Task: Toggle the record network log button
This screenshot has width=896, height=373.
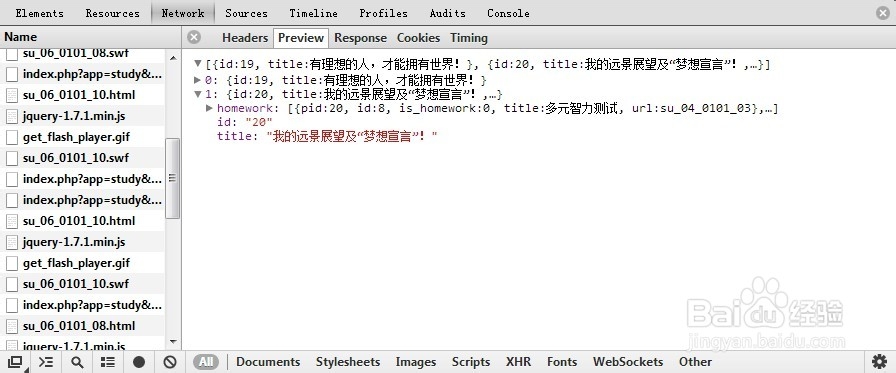Action: pos(139,362)
